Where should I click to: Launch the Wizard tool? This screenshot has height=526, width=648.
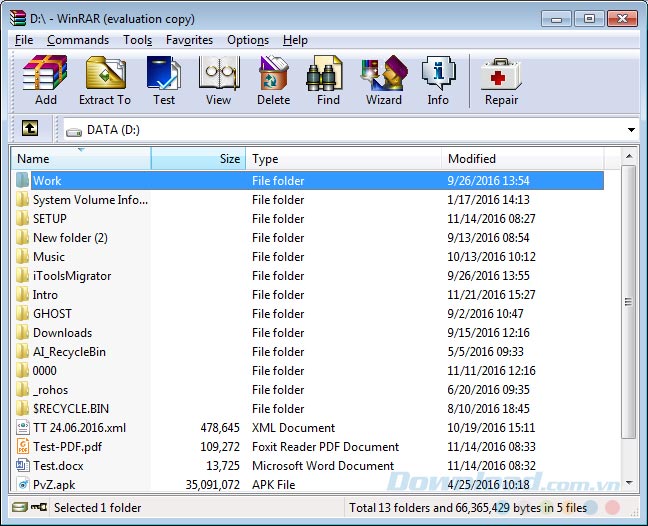(x=383, y=80)
